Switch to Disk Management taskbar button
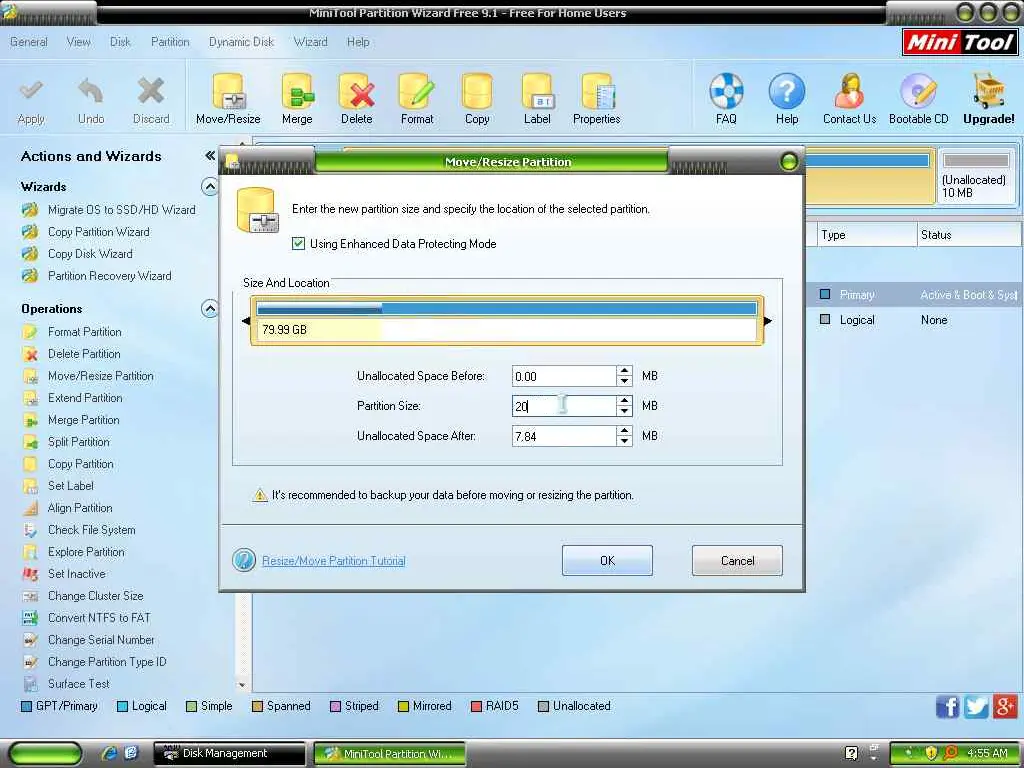This screenshot has height=768, width=1024. click(229, 753)
